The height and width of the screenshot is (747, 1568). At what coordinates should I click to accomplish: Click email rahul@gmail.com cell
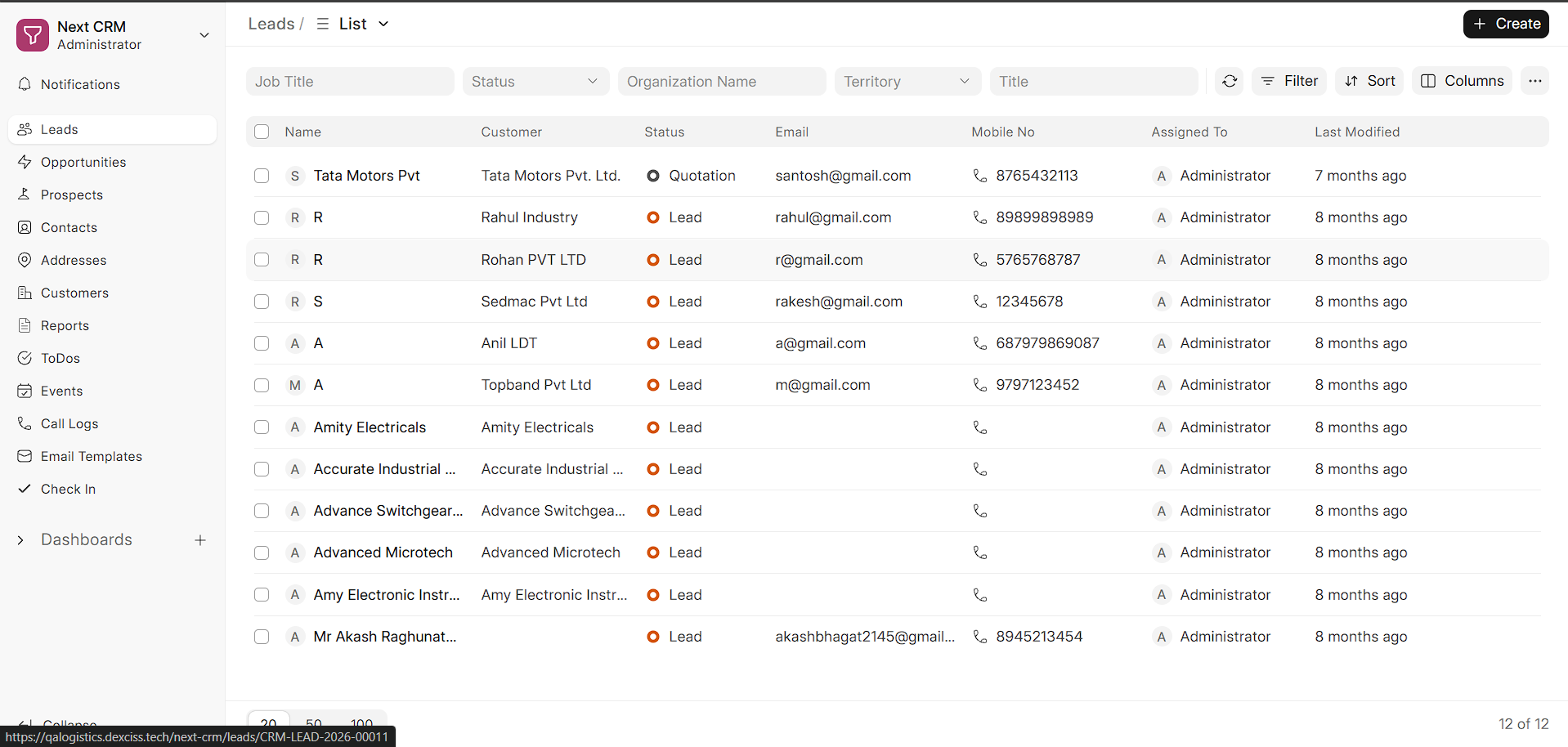coord(833,217)
